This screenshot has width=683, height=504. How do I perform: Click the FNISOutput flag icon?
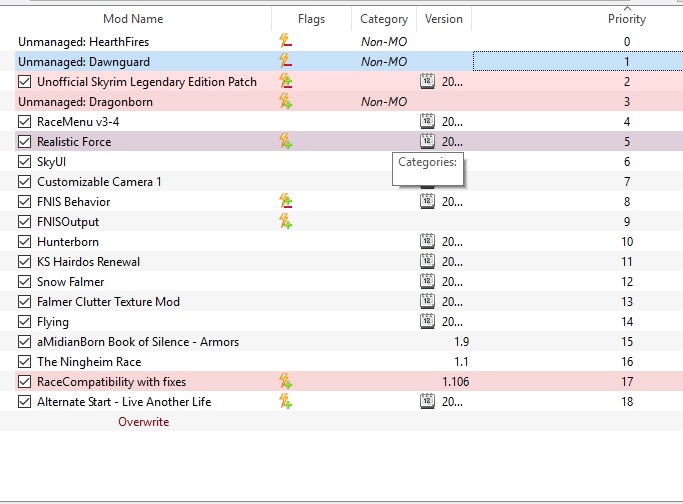(285, 221)
